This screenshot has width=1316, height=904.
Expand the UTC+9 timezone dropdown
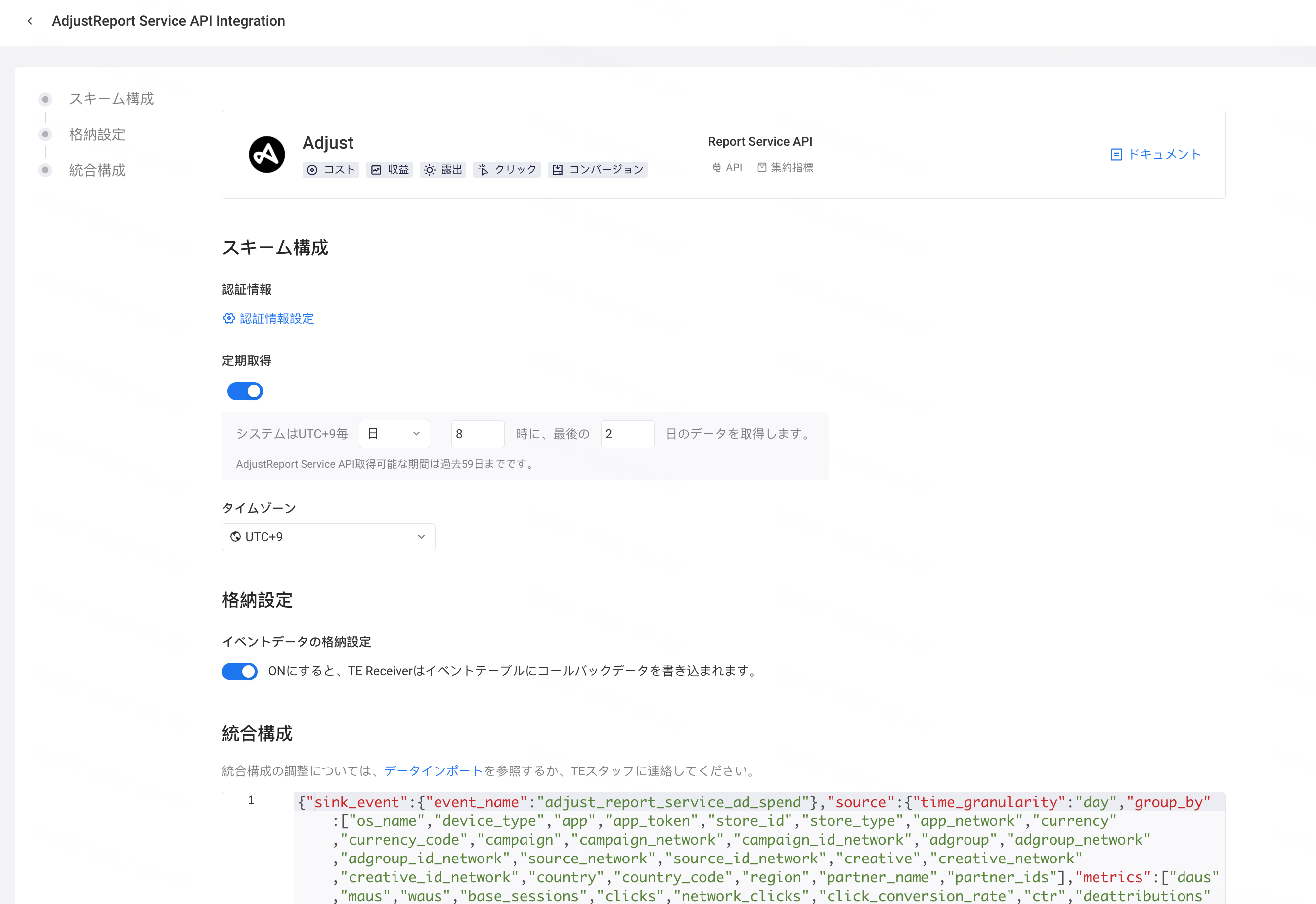click(x=328, y=537)
